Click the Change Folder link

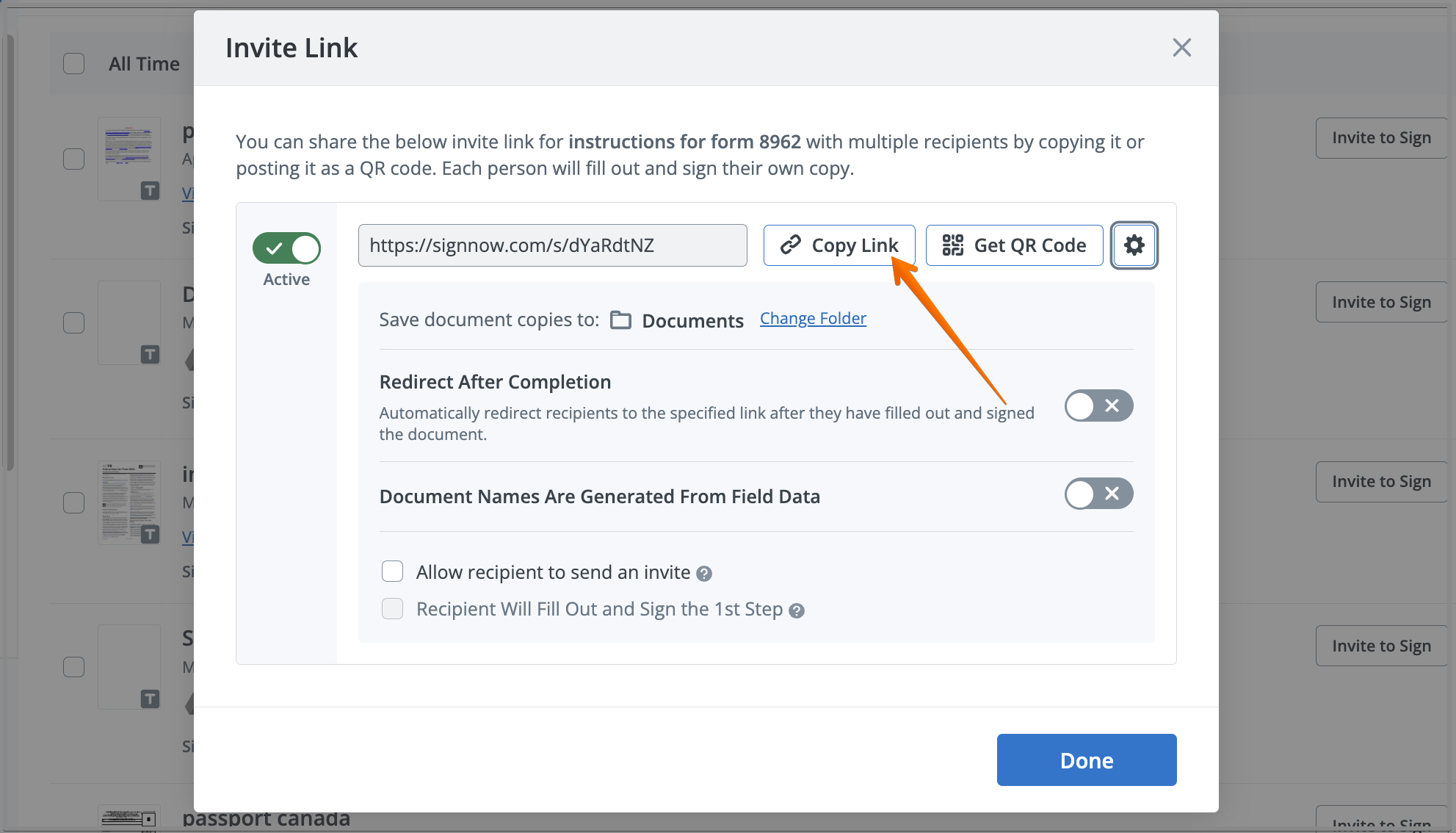coord(813,319)
